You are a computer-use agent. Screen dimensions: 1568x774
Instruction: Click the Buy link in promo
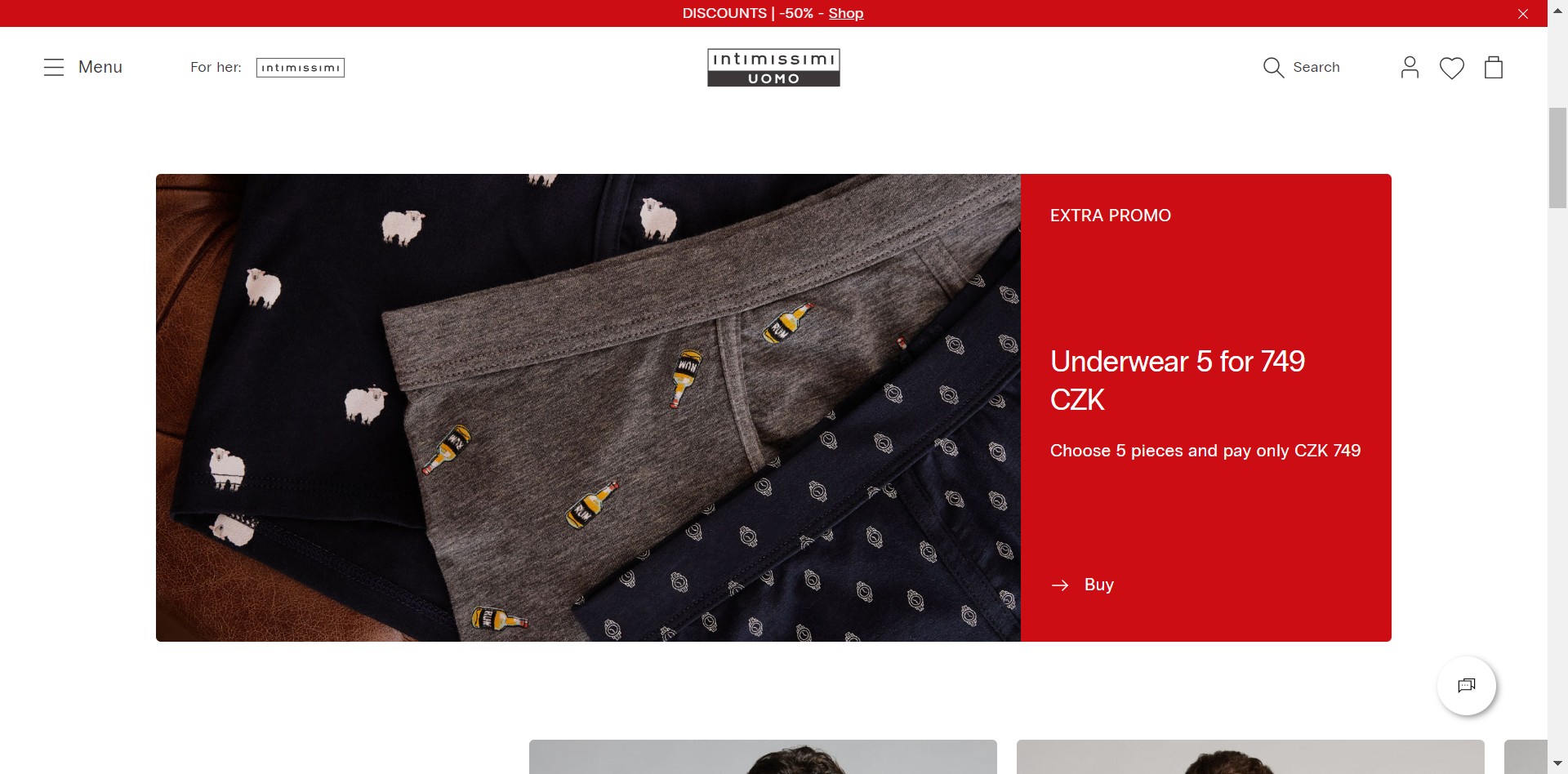1099,585
